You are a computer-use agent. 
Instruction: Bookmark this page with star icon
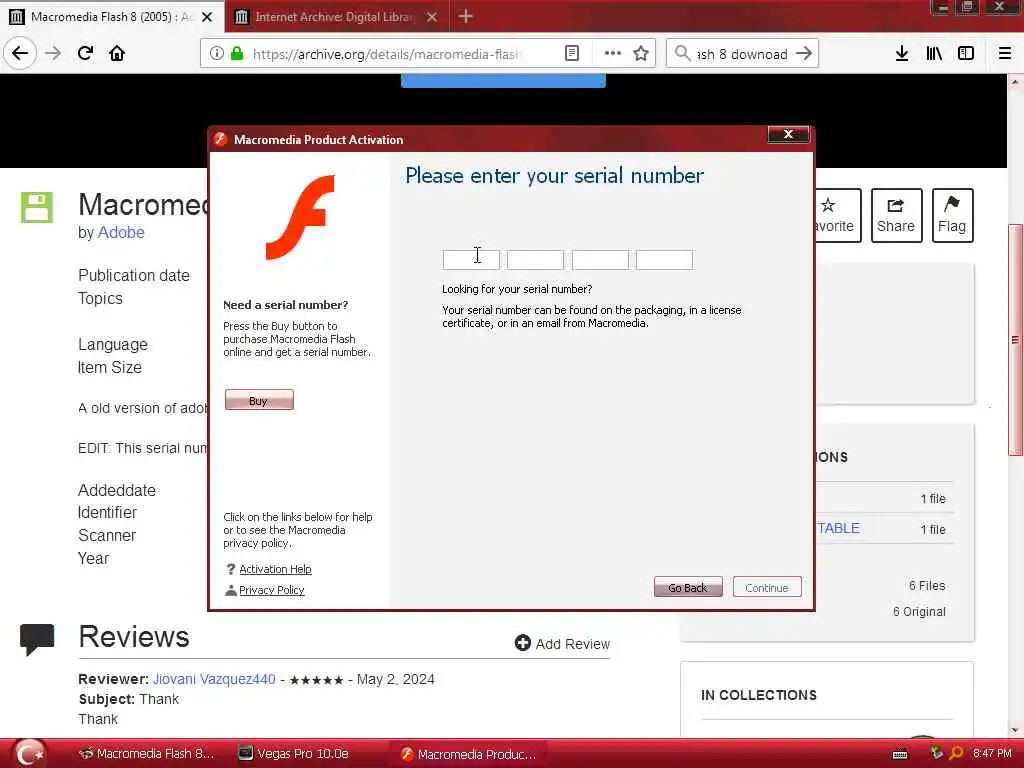click(x=641, y=54)
